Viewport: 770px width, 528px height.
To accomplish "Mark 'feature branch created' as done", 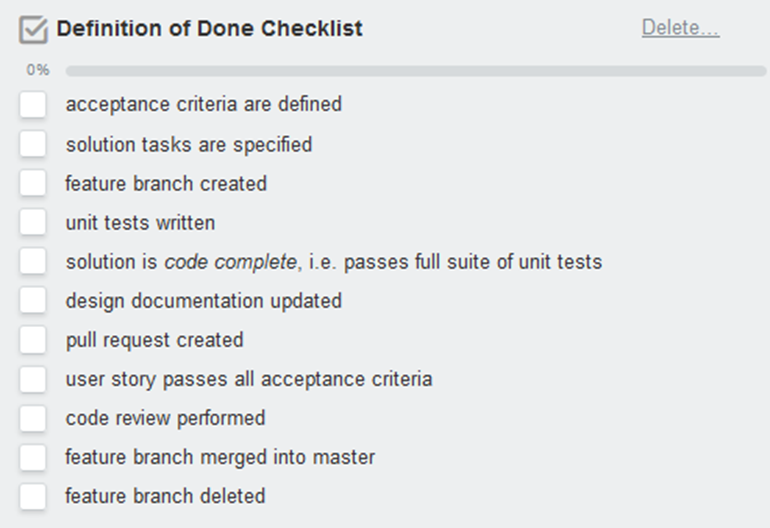I will coord(33,183).
